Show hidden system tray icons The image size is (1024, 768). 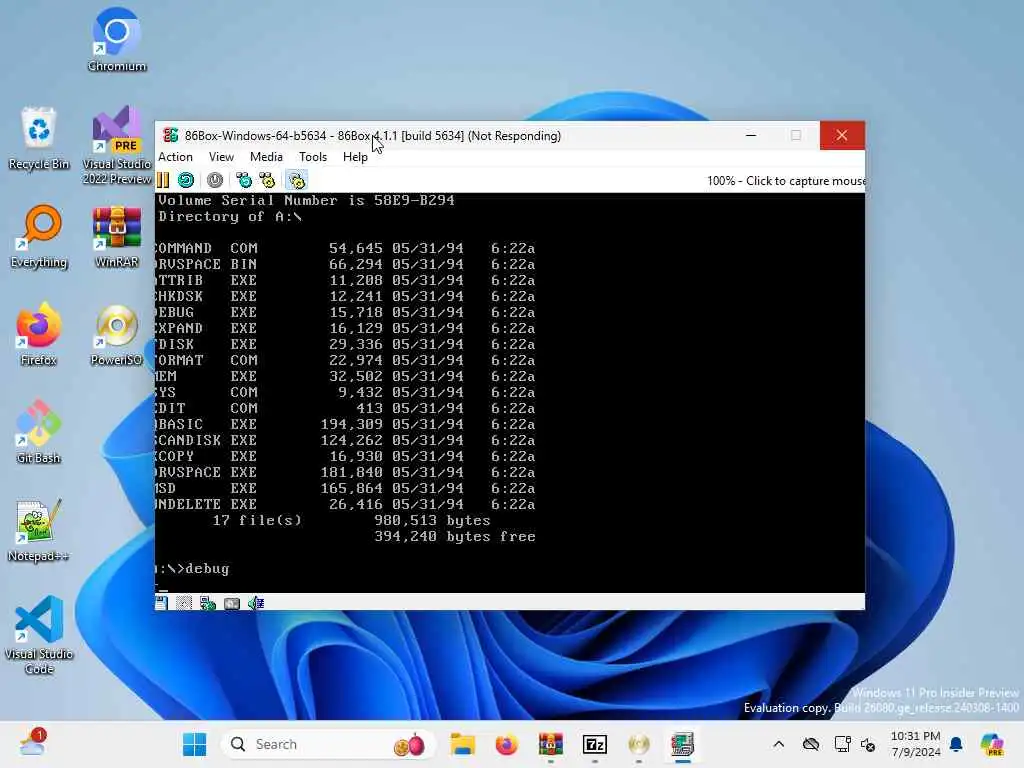coord(778,744)
